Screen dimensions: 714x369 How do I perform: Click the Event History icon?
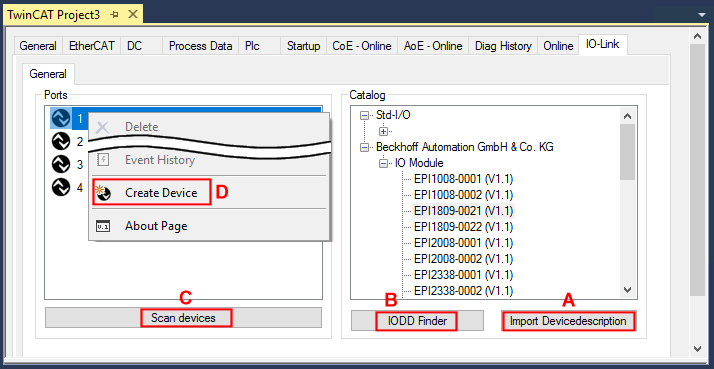103,160
